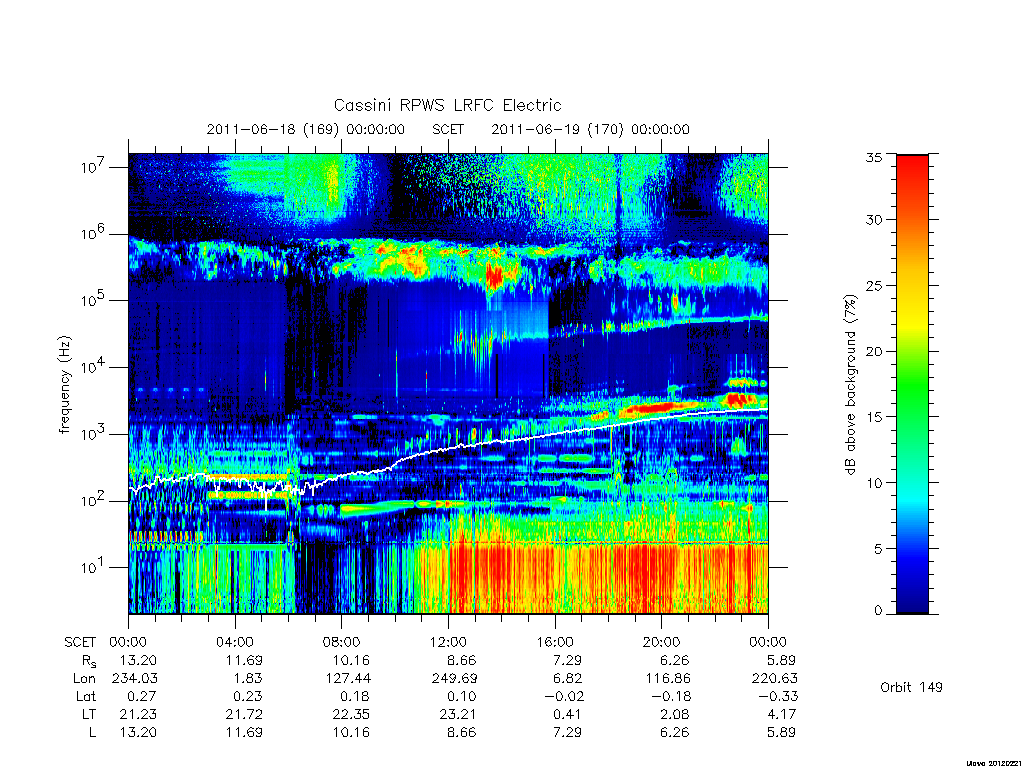
Task: Select start timestamp '2011-06-18 (169) 00:00:00'
Action: (306, 129)
